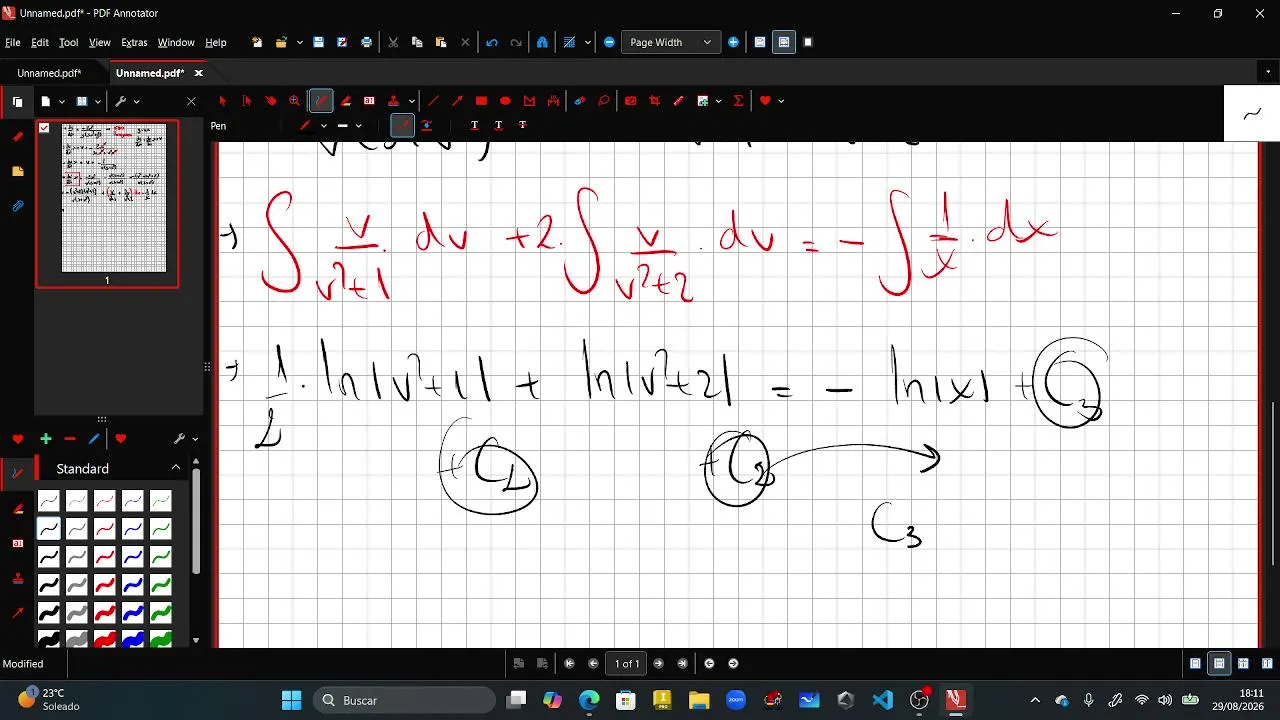Select the Lasso tool
This screenshot has width=1280, height=720.
coord(604,100)
